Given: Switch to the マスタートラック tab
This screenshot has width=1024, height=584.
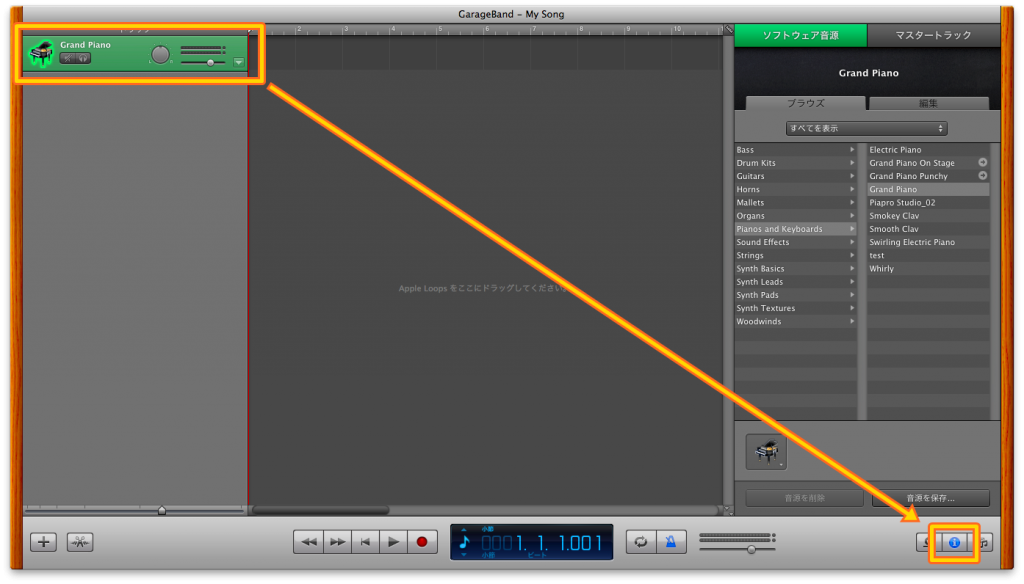Looking at the screenshot, I should (934, 35).
